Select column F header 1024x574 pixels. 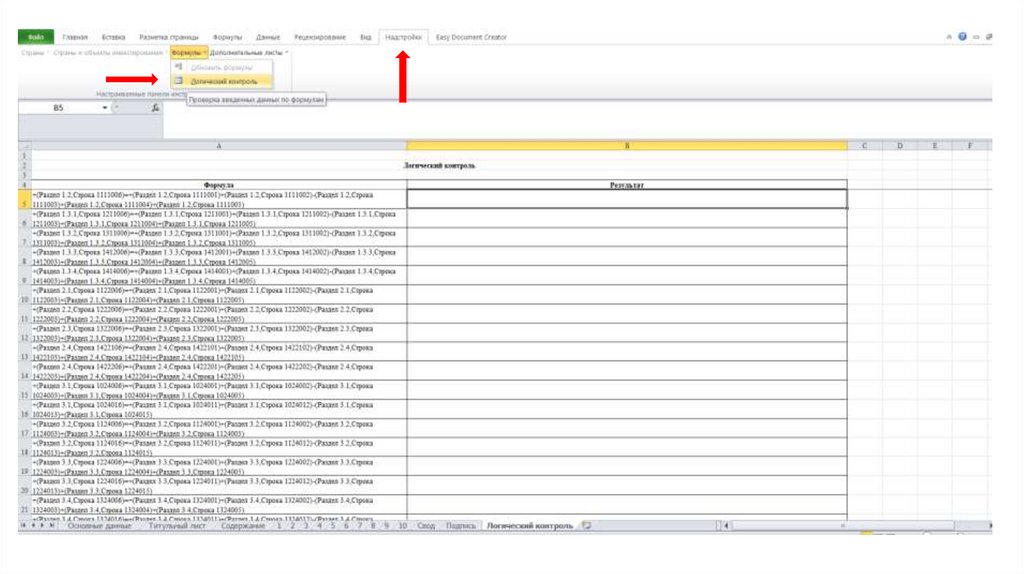(x=970, y=146)
